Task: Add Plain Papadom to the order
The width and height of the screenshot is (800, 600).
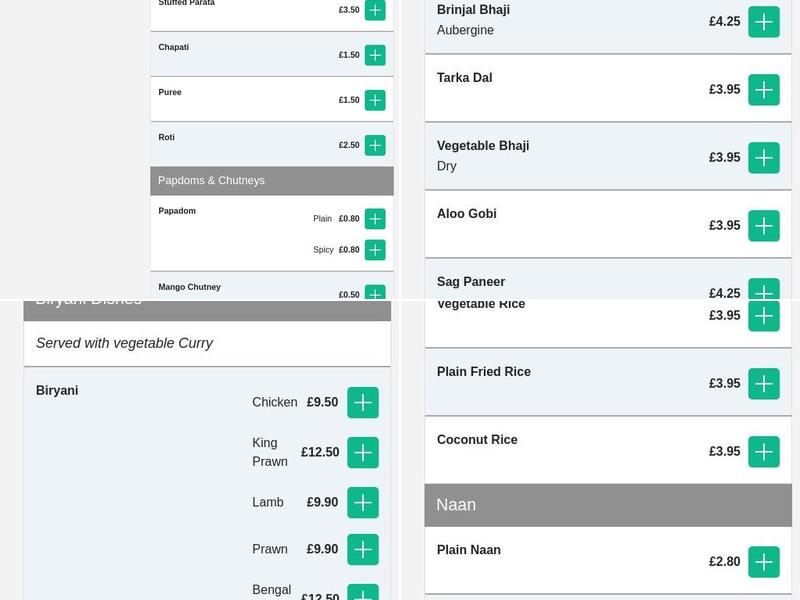Action: 375,218
